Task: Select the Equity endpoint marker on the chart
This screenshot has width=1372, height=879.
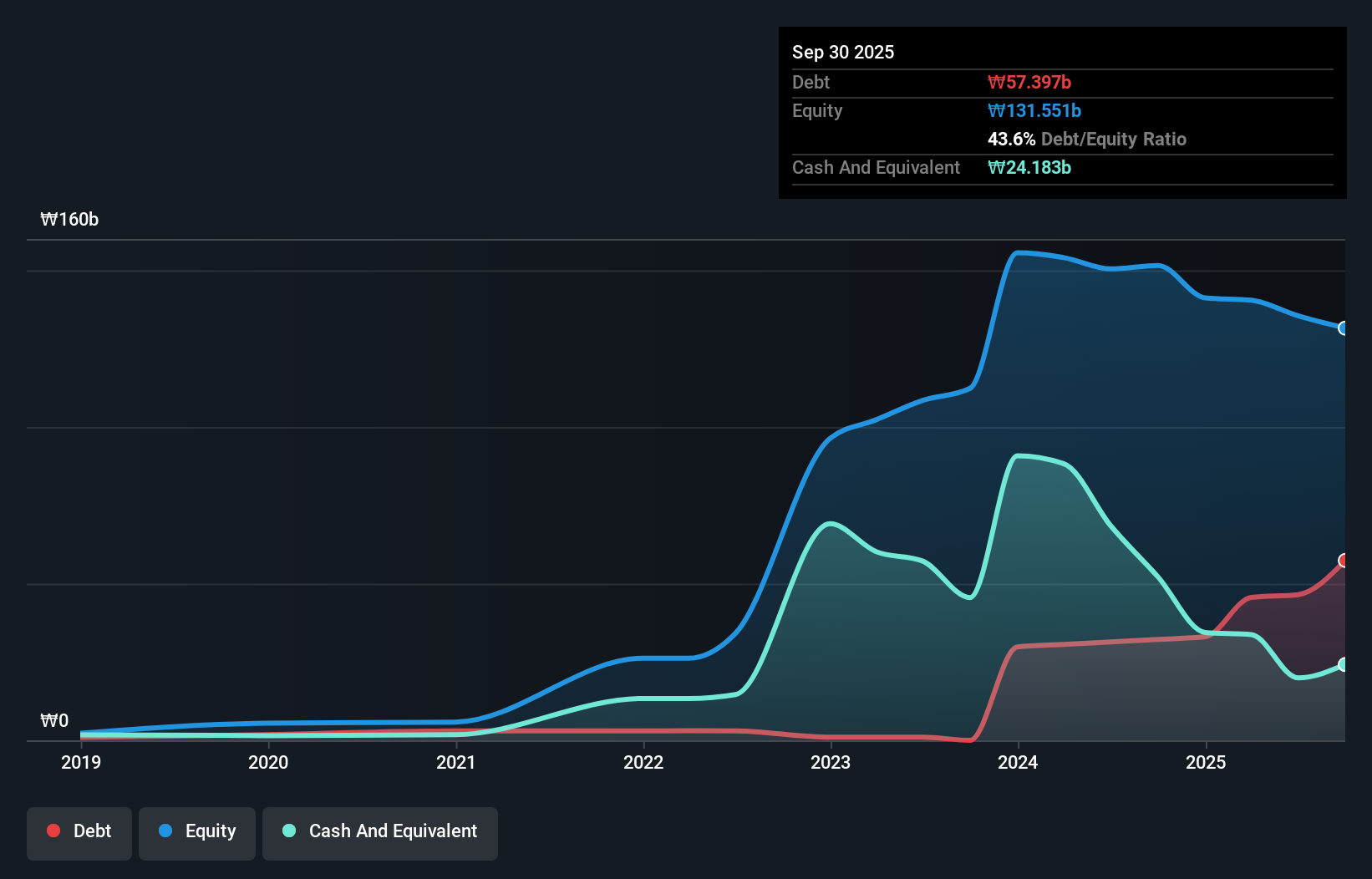Action: (x=1344, y=329)
